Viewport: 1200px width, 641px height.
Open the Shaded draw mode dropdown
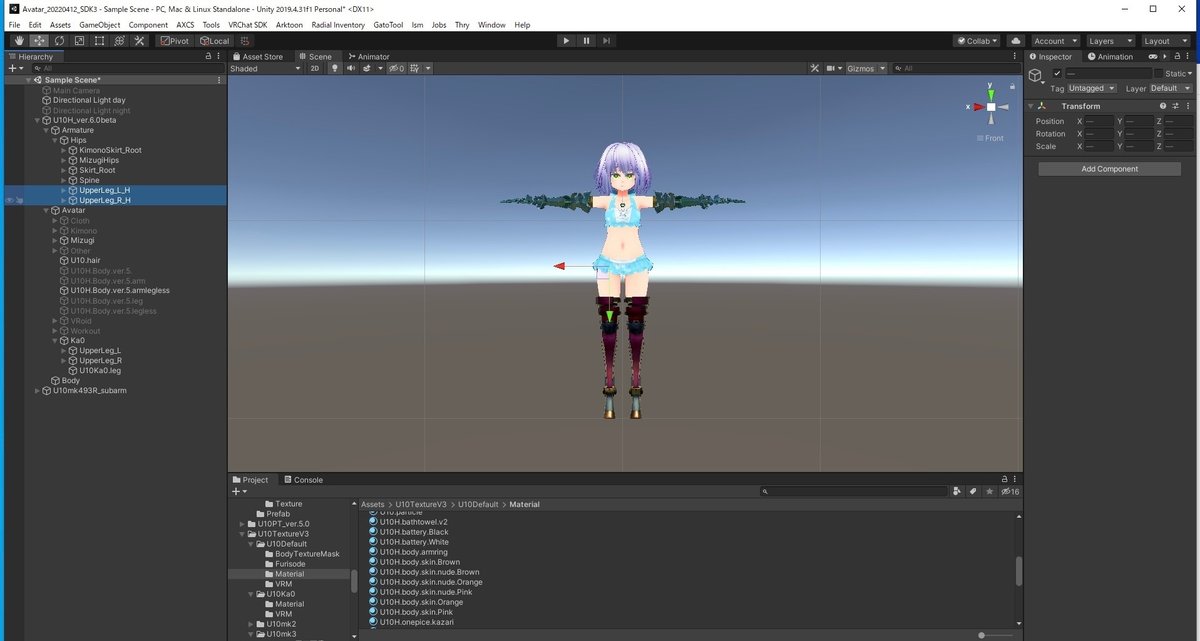[265, 68]
